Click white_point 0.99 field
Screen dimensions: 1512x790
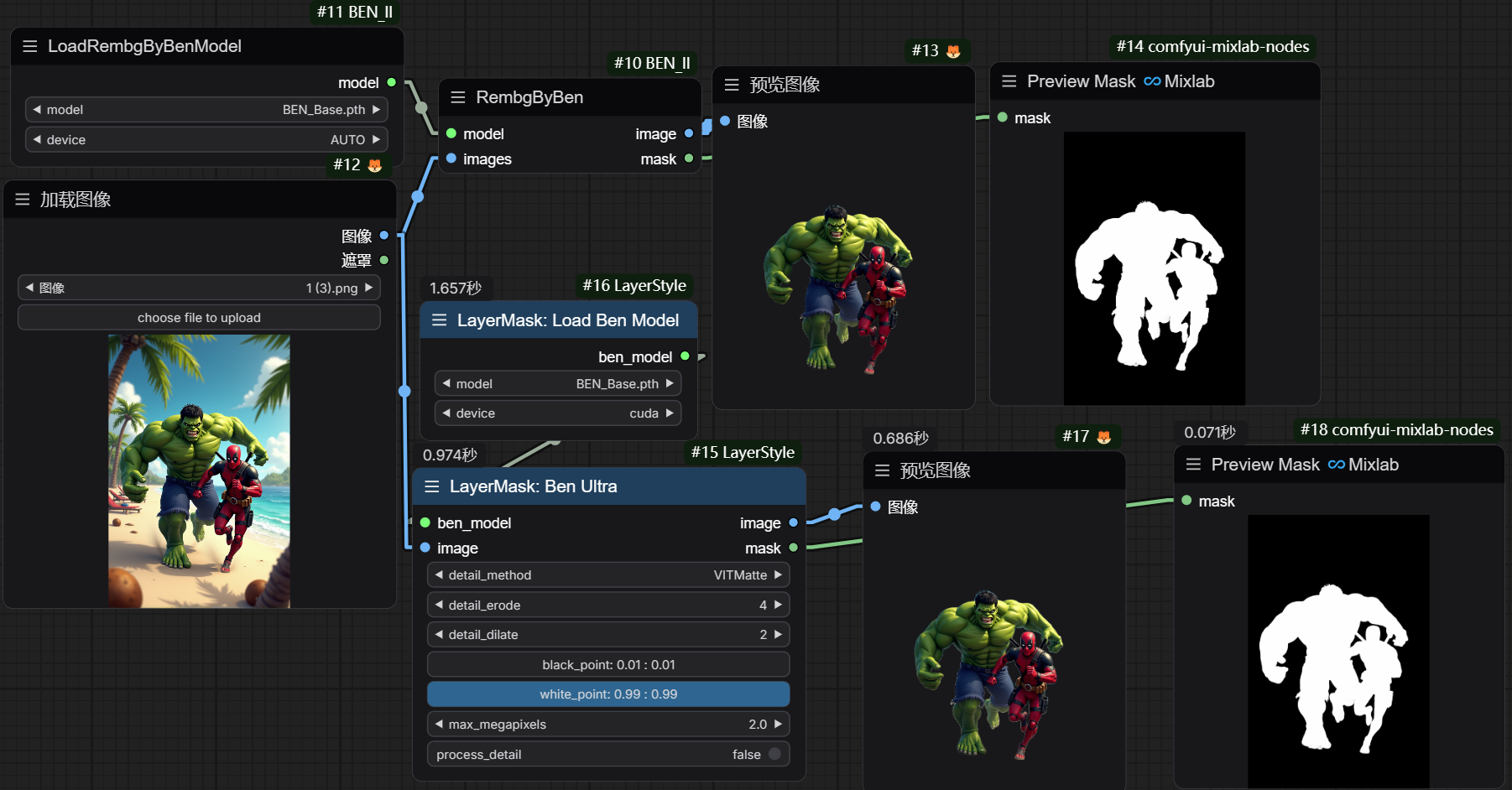(x=608, y=694)
